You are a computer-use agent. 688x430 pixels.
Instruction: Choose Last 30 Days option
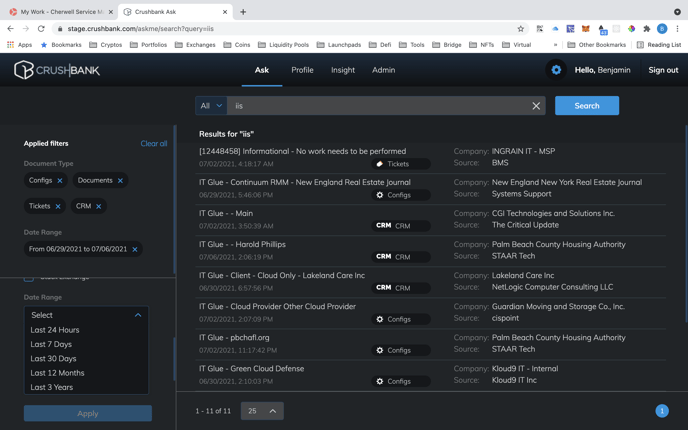tap(53, 358)
